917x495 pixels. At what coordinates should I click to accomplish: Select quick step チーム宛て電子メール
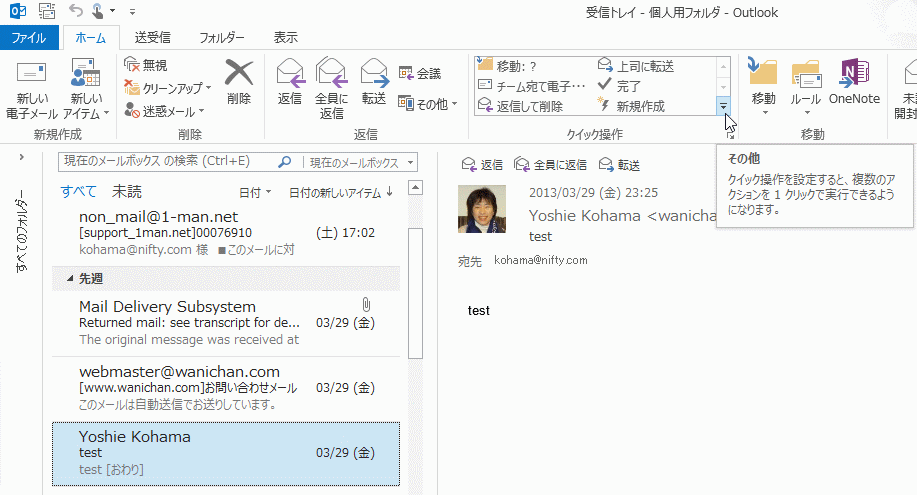coord(532,86)
